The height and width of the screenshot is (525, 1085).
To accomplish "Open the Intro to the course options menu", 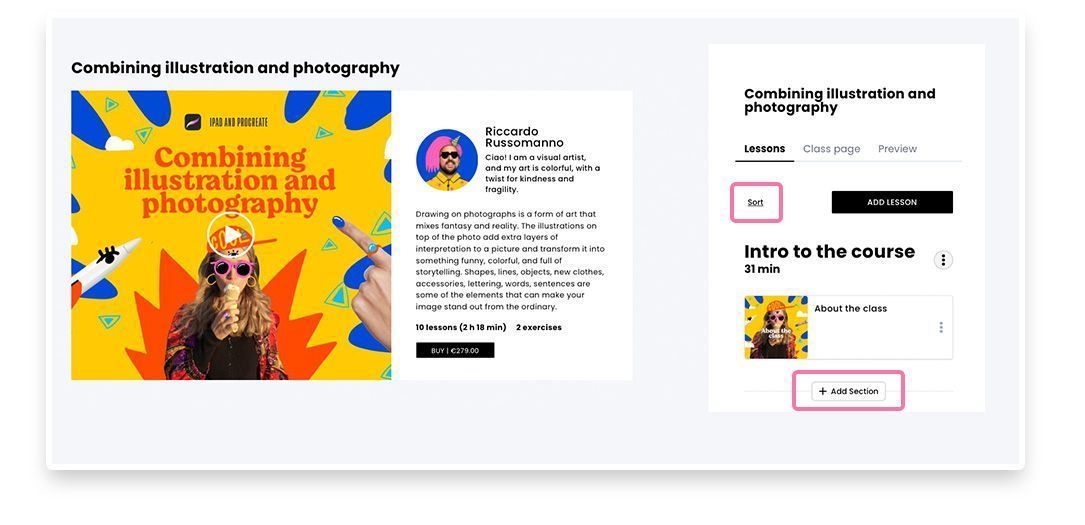I will click(943, 260).
